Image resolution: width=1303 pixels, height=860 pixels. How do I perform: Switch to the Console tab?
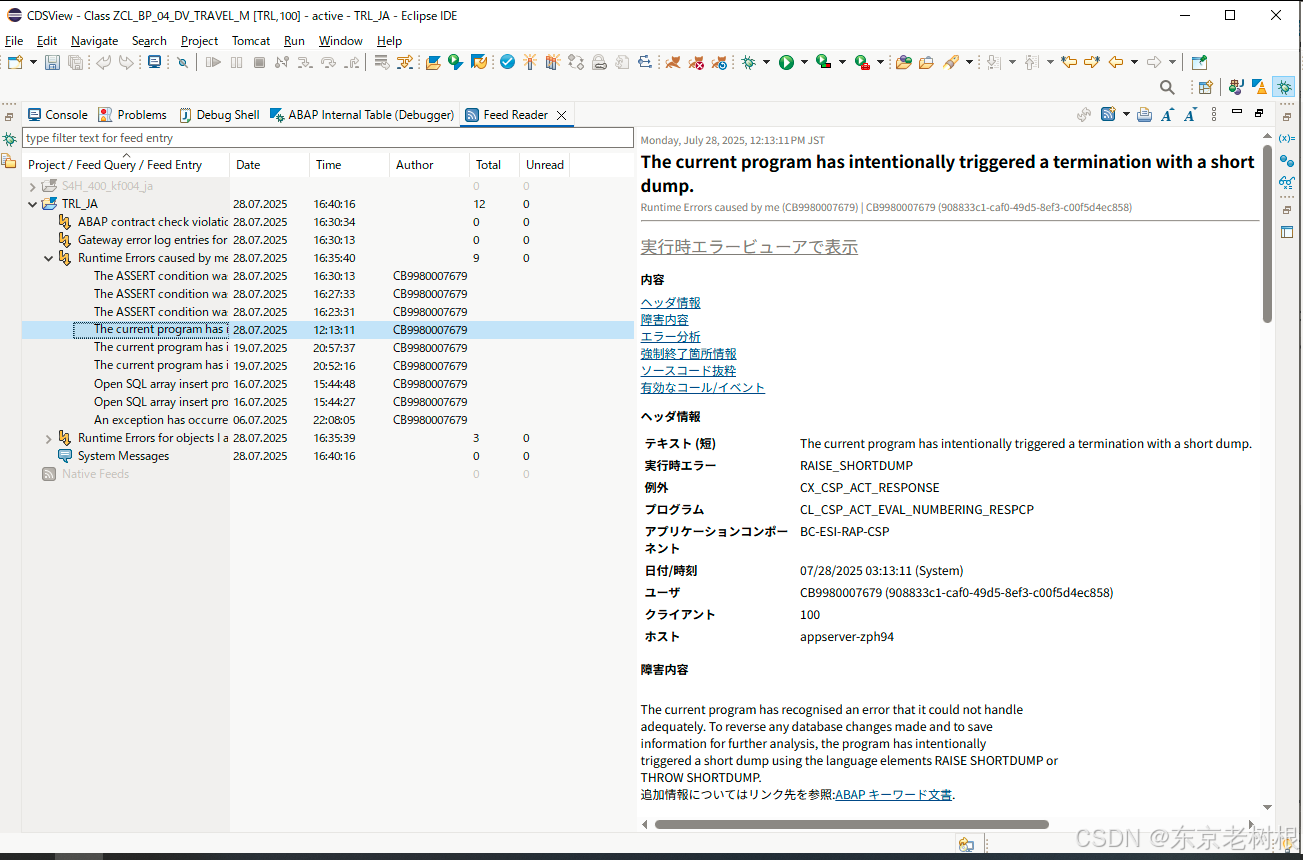[x=58, y=115]
